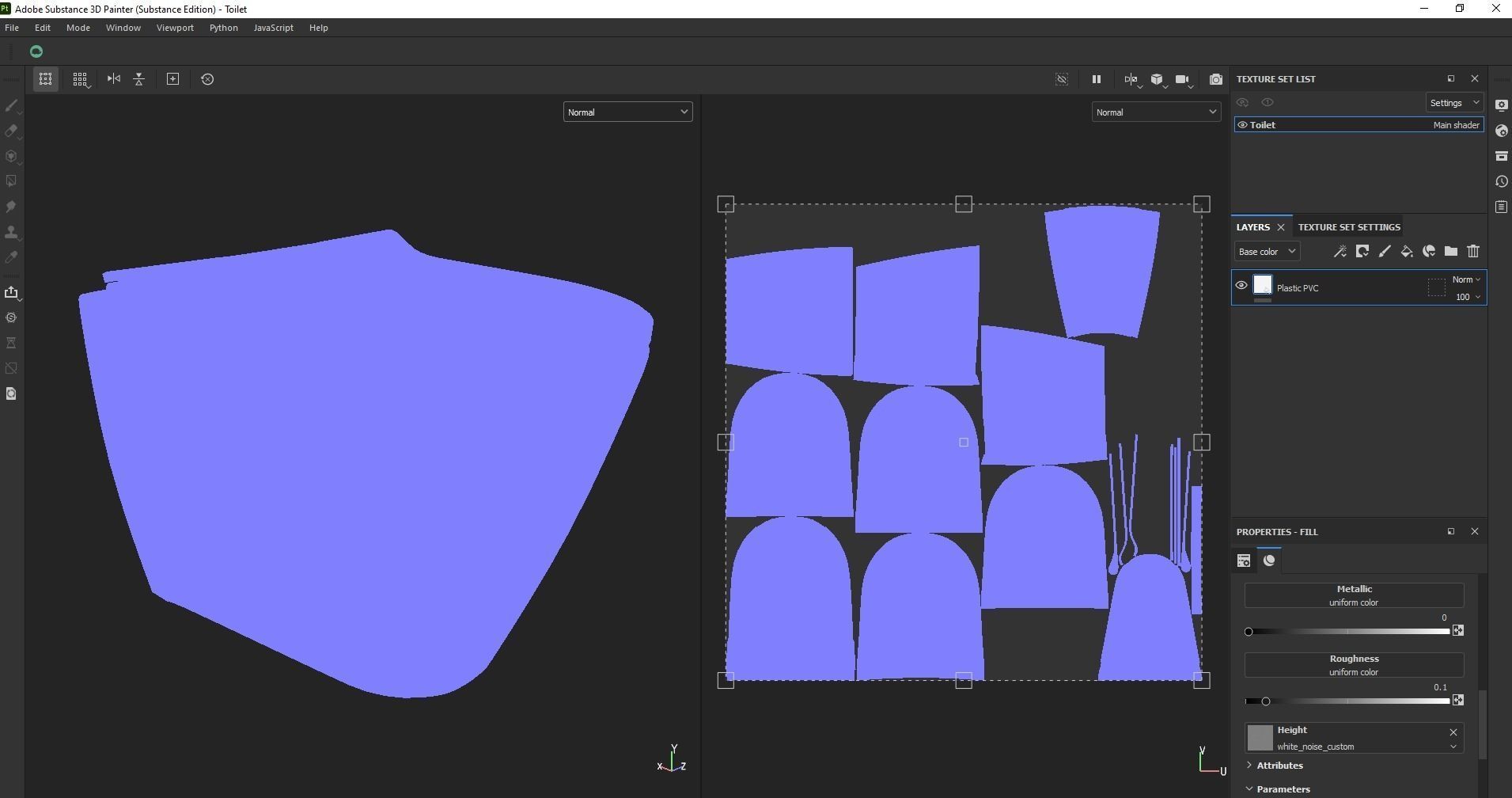Toggle visibility of Plastic PVC layer
This screenshot has height=798, width=1512.
coord(1241,286)
